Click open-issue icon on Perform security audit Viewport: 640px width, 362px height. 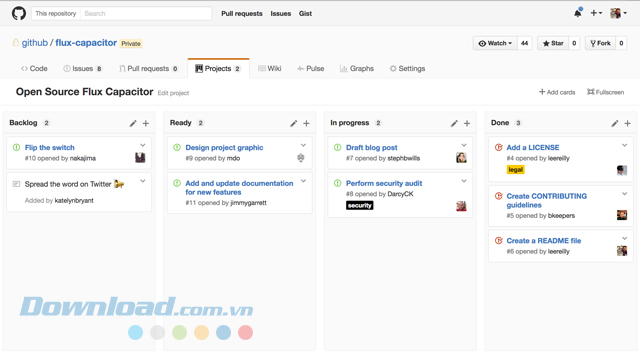tap(338, 183)
